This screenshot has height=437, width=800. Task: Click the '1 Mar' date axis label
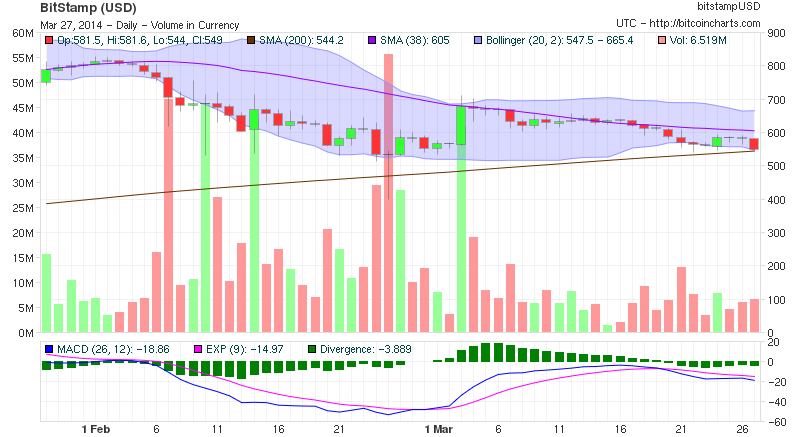point(439,429)
